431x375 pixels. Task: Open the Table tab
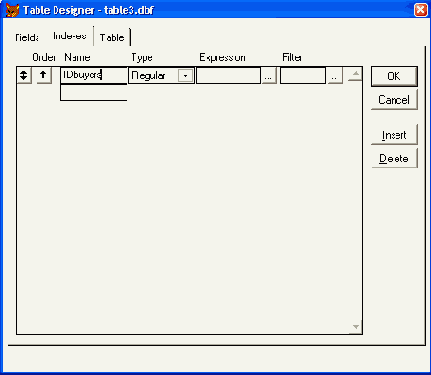tap(112, 37)
